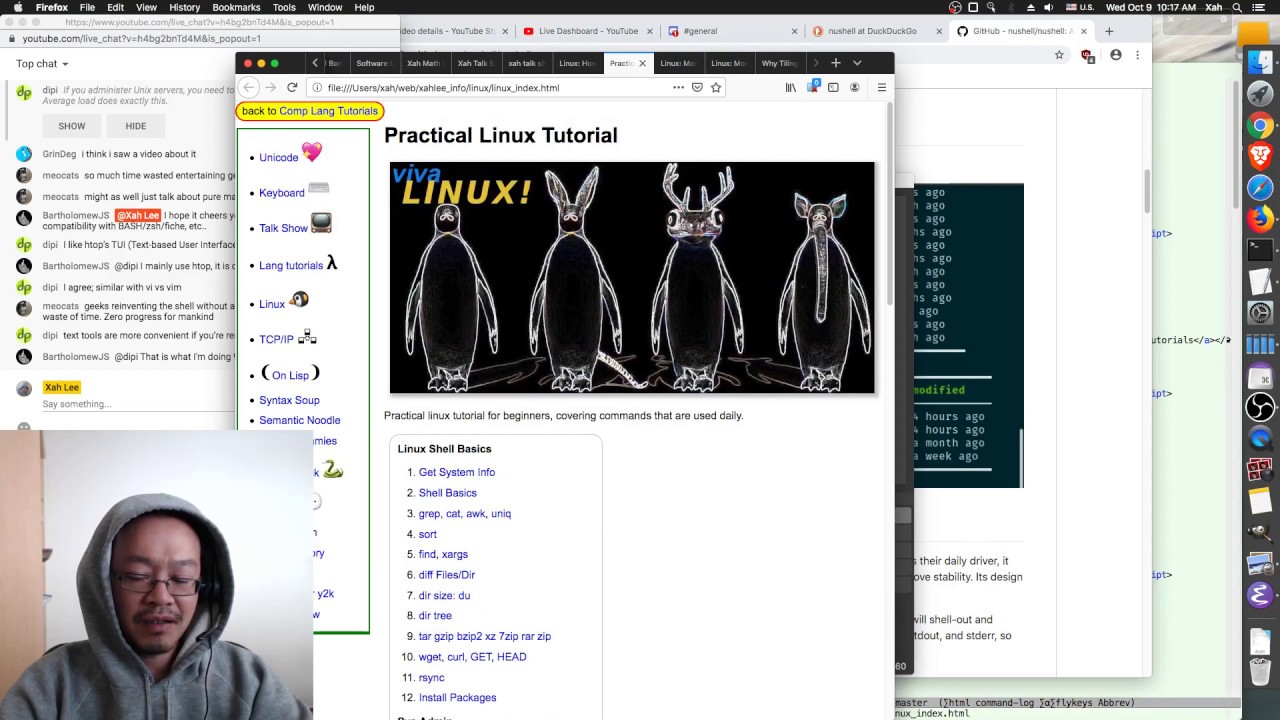1280x720 pixels.
Task: Open Get System Info tutorial link
Action: [x=457, y=472]
